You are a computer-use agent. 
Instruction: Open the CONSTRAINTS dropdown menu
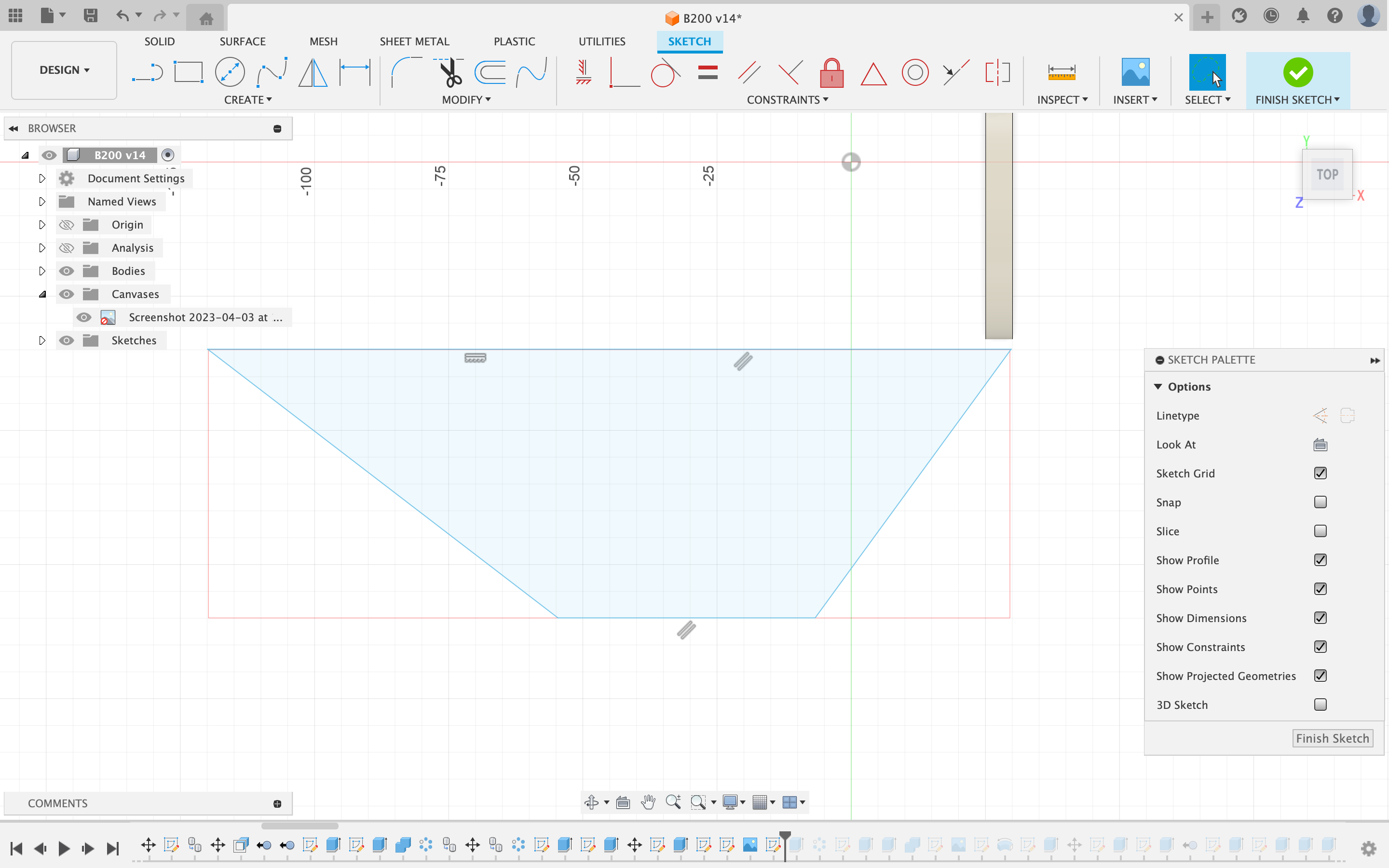pyautogui.click(x=788, y=99)
